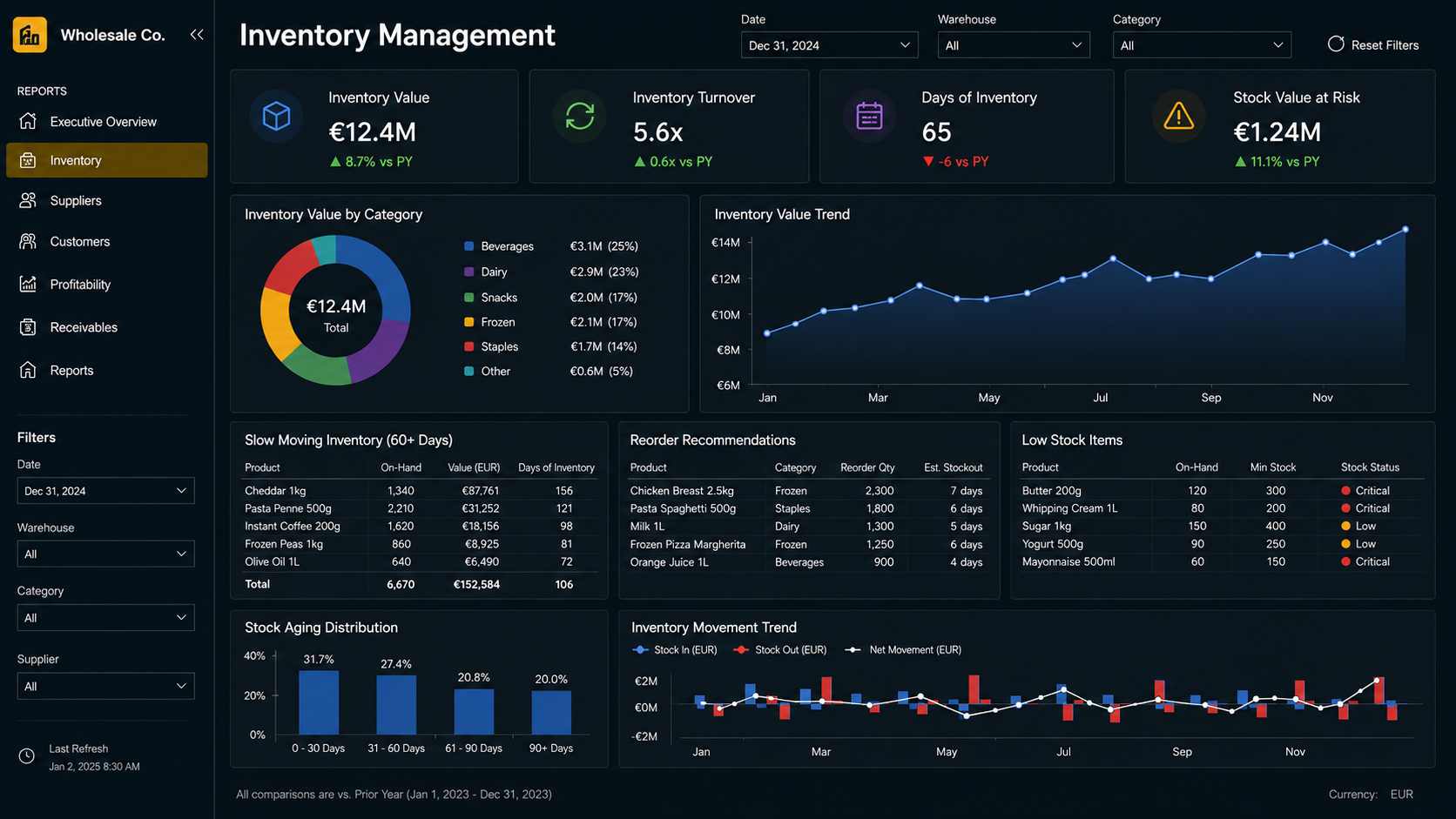Open the sidebar Supplier filter dropdown
Screen dimensions: 1456x819
coord(105,686)
